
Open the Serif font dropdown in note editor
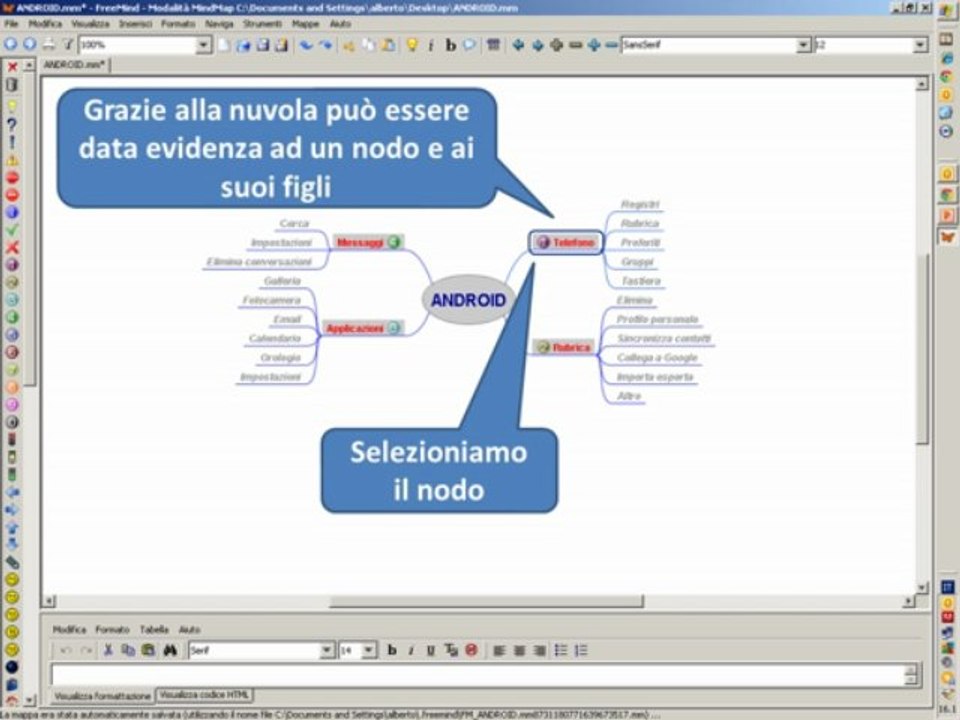(327, 650)
